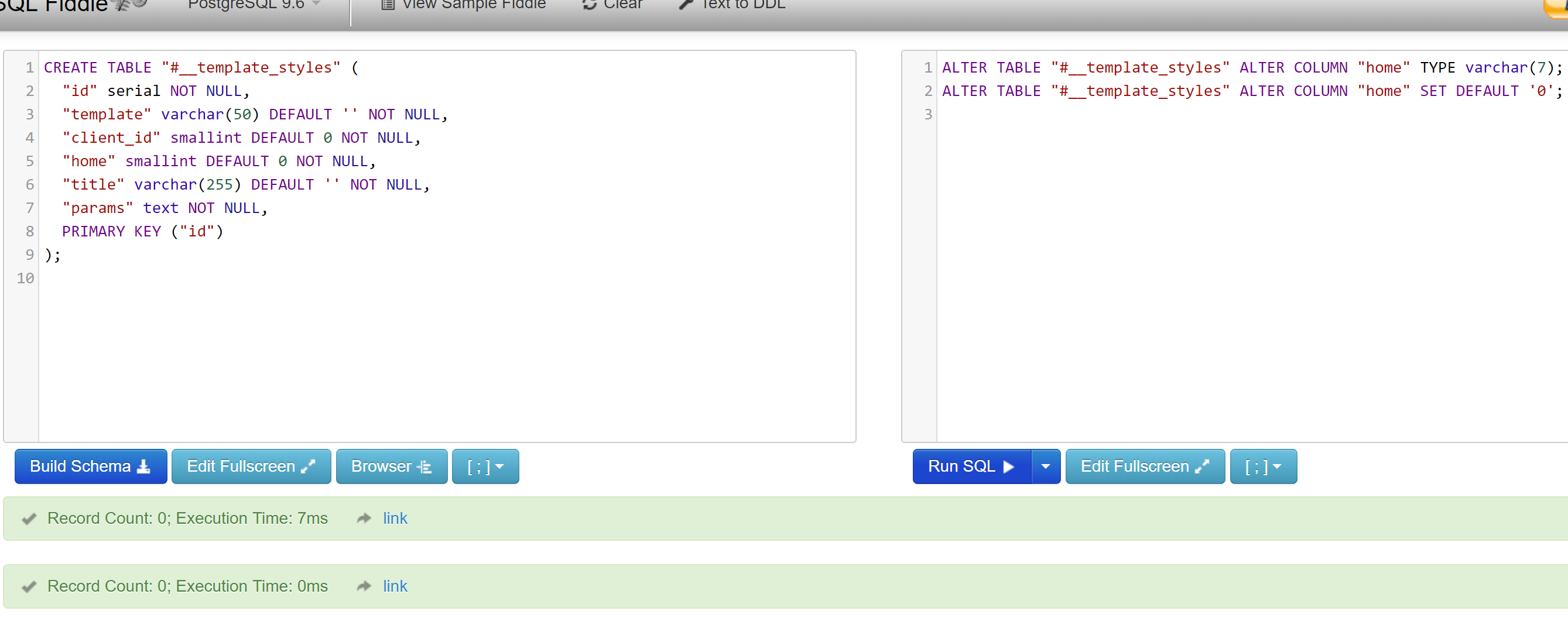Click the share arrow beside the second link

[364, 585]
